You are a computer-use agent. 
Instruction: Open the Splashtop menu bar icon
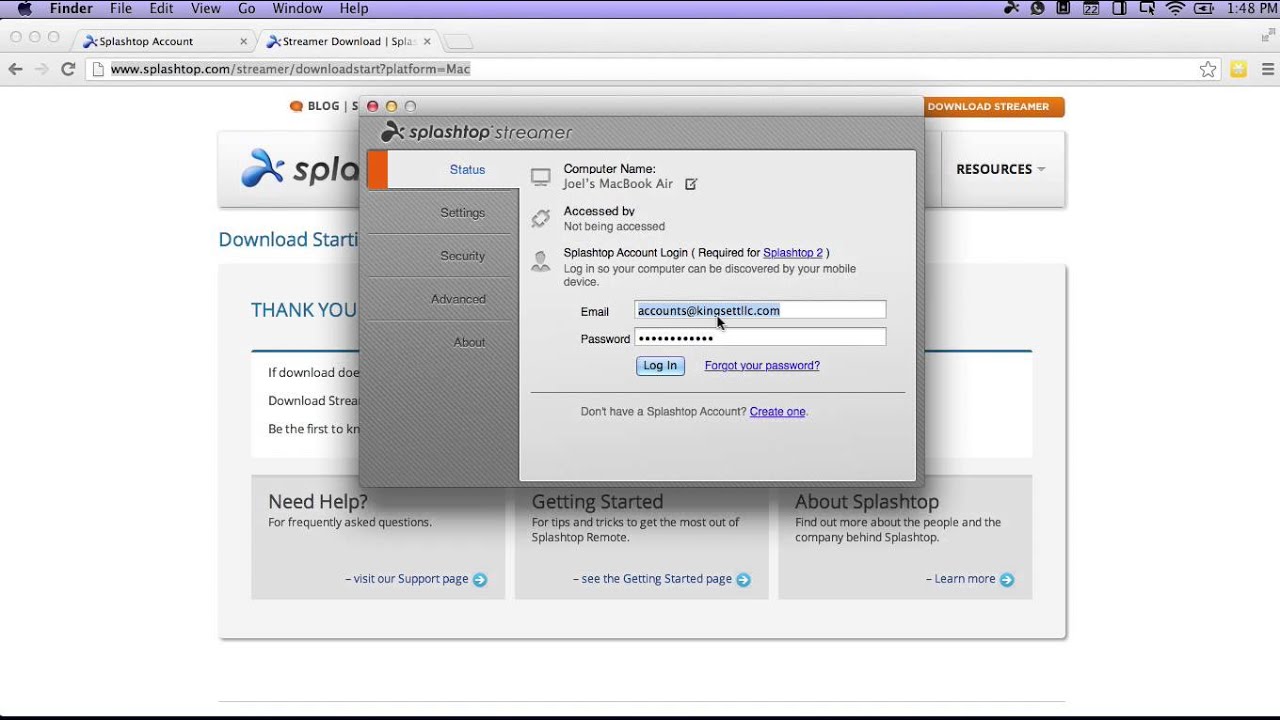[1011, 8]
